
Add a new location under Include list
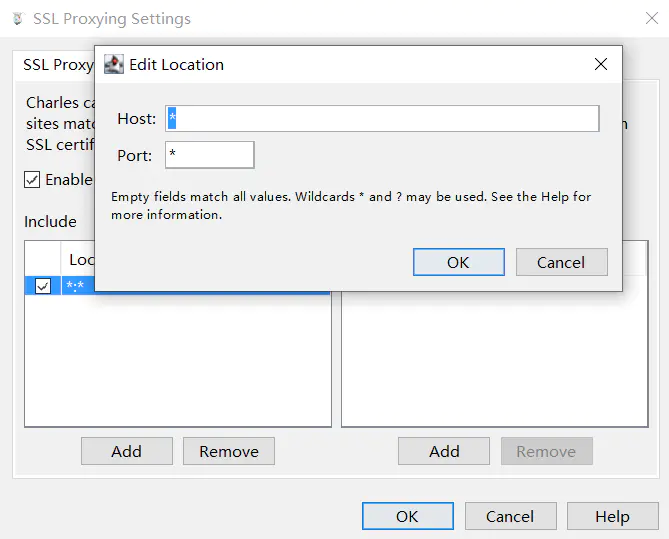click(126, 451)
